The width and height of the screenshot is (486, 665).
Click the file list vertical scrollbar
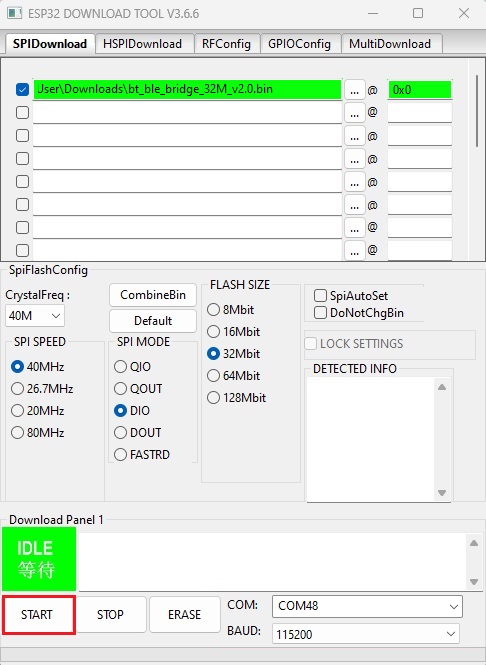click(477, 111)
